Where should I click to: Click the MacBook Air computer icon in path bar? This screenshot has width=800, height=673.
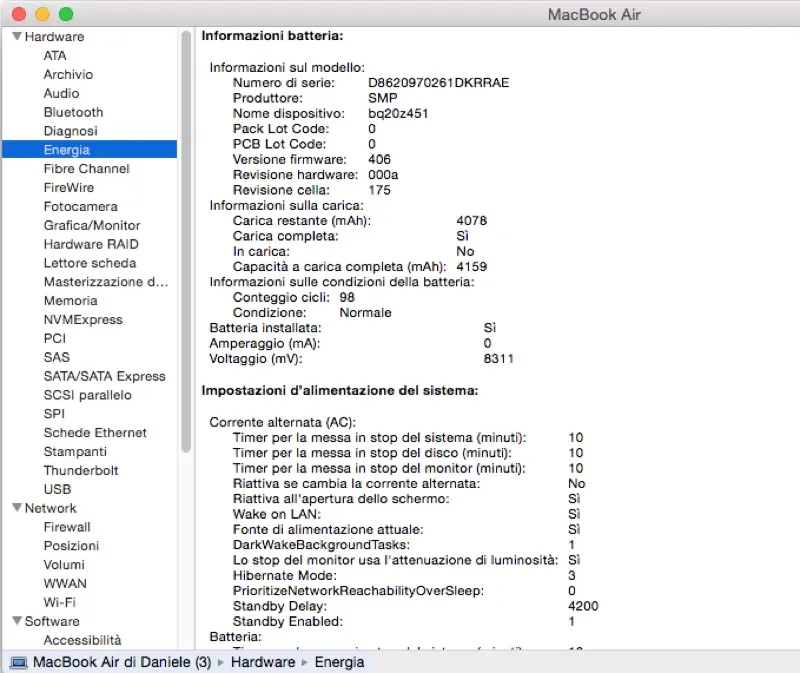click(x=19, y=662)
